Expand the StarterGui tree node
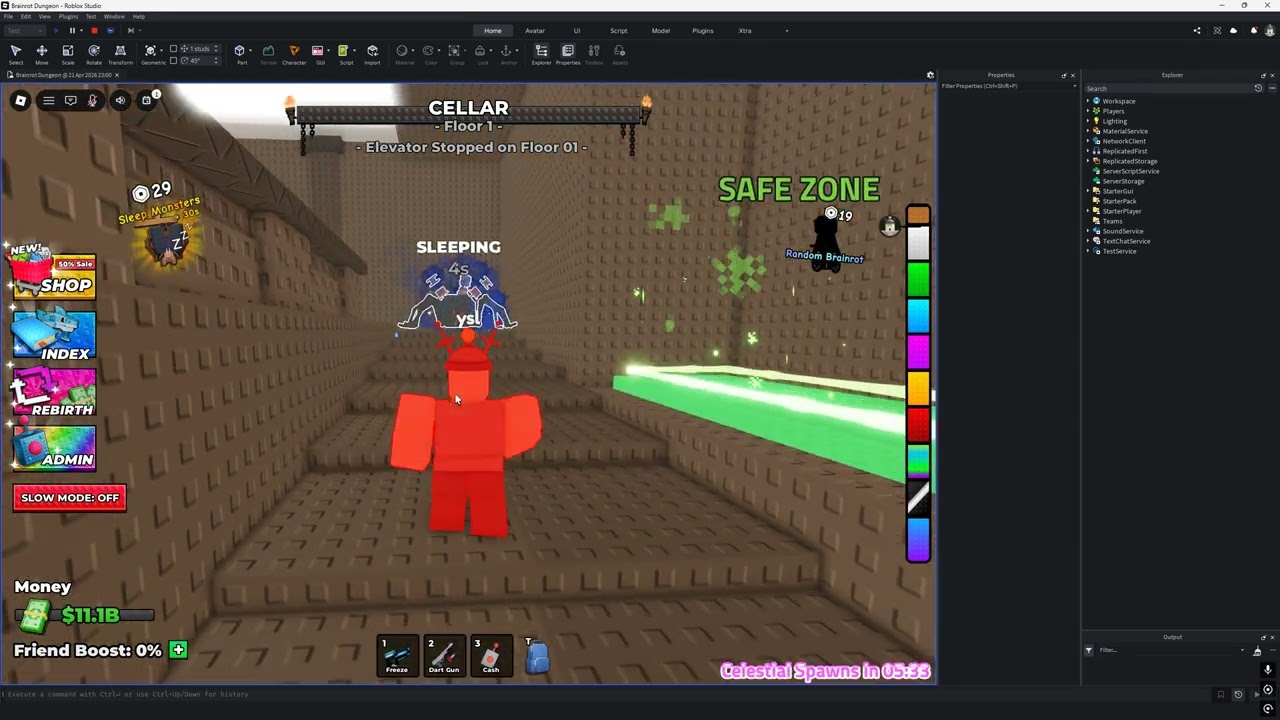 point(1089,191)
